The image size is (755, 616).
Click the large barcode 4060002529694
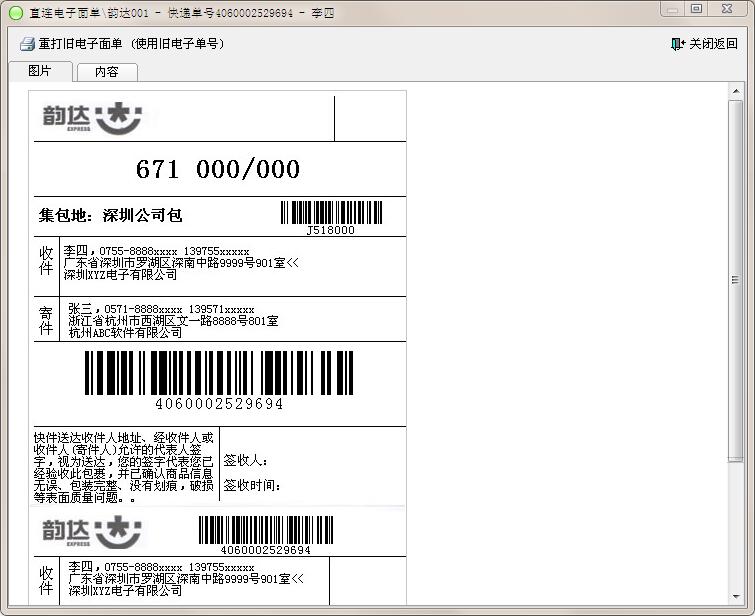tap(219, 375)
